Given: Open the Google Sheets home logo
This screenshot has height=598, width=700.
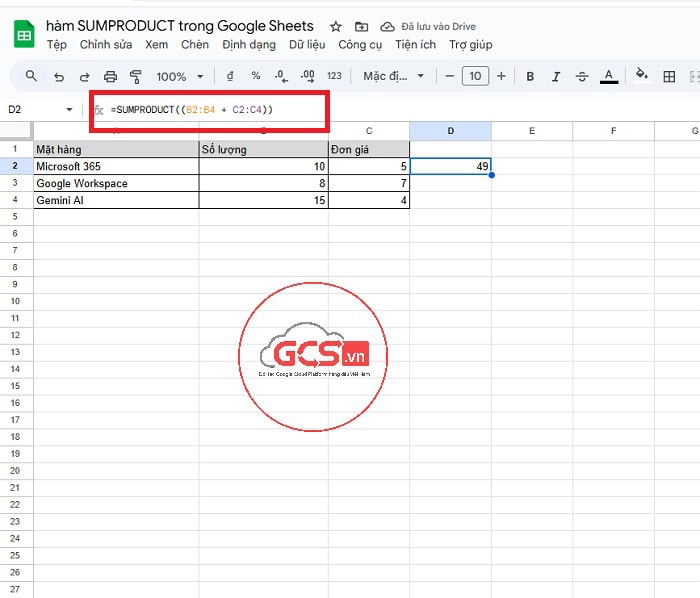Looking at the screenshot, I should click(x=23, y=35).
